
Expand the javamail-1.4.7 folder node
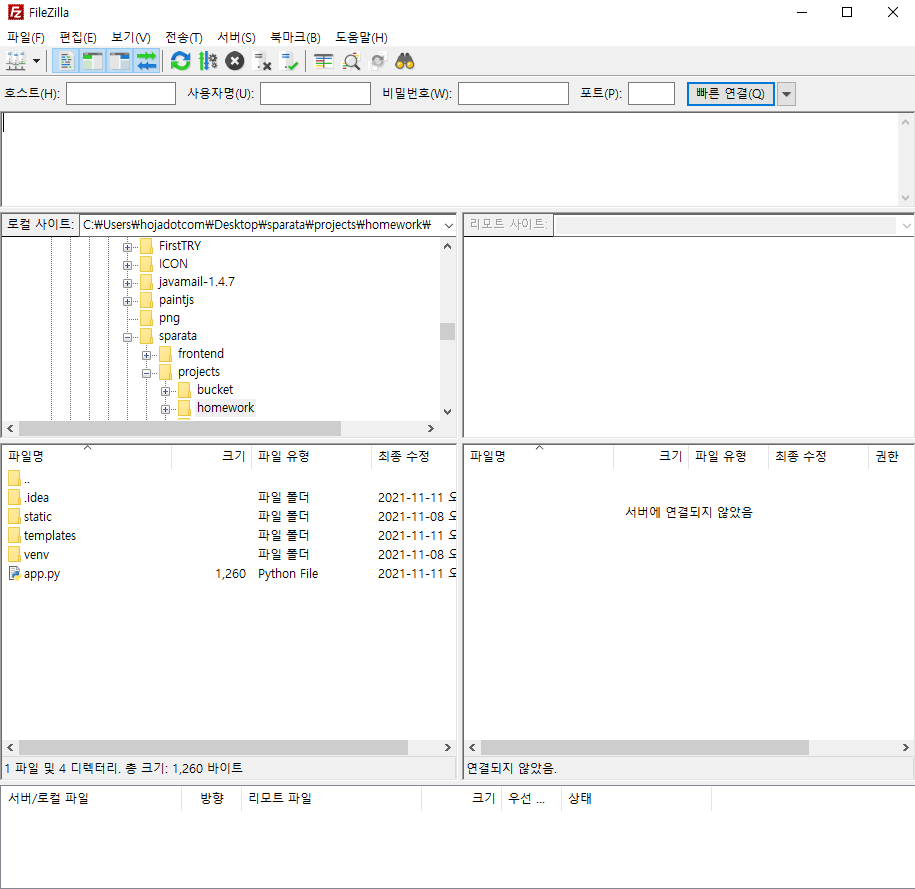click(127, 283)
